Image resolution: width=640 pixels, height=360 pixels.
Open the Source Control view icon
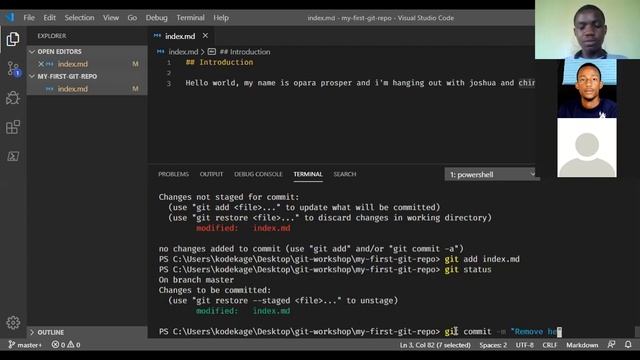(x=13, y=69)
